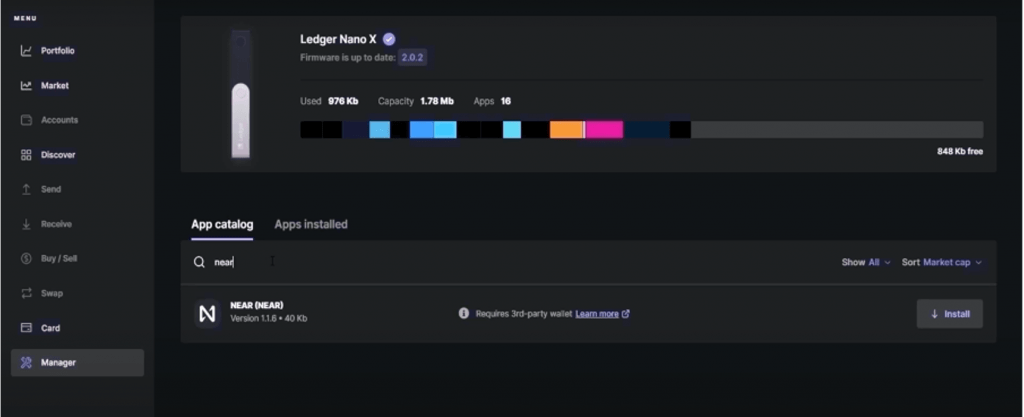Viewport: 1024px width, 417px height.
Task: Click the info icon beside Requires 3rd-party wallet
Action: [x=464, y=313]
